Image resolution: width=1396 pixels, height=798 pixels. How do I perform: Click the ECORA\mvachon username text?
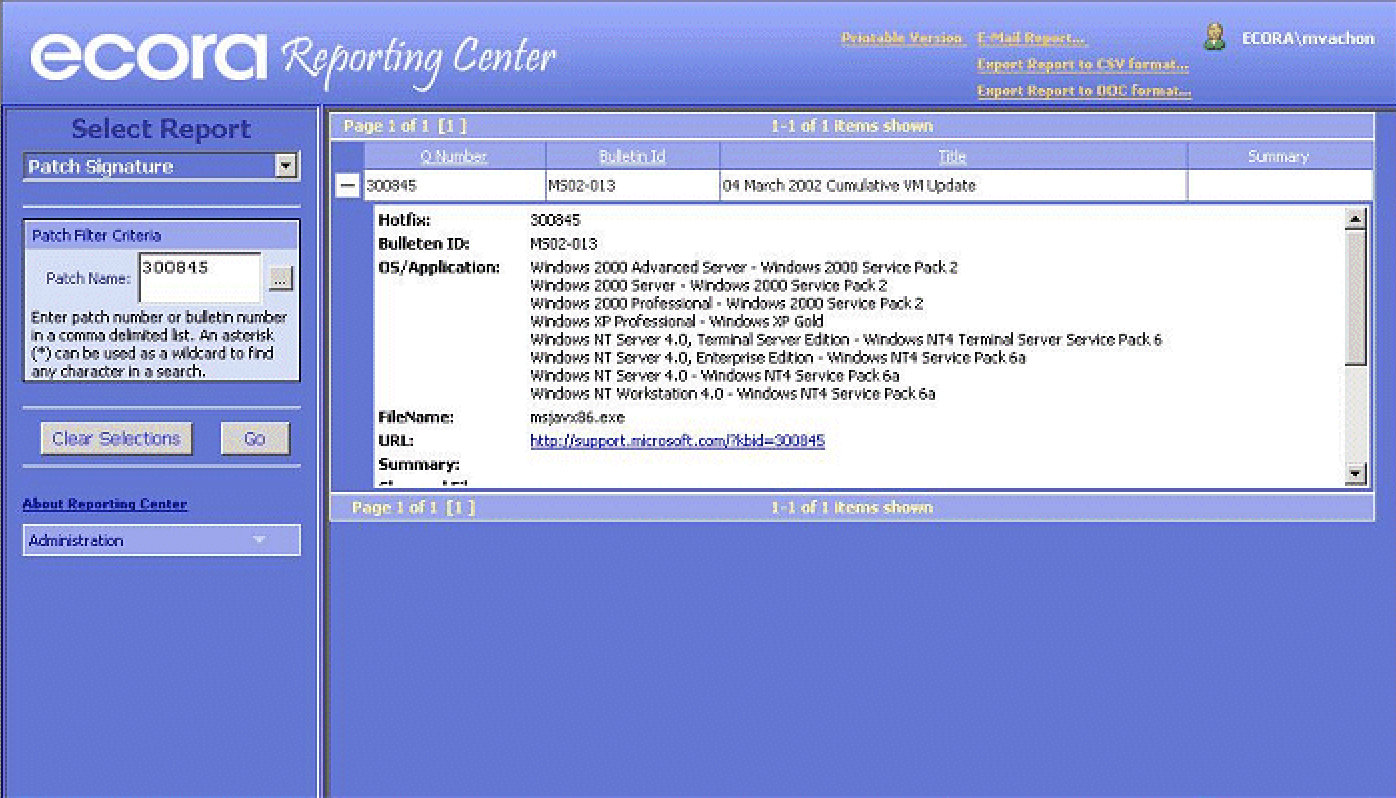[1308, 39]
